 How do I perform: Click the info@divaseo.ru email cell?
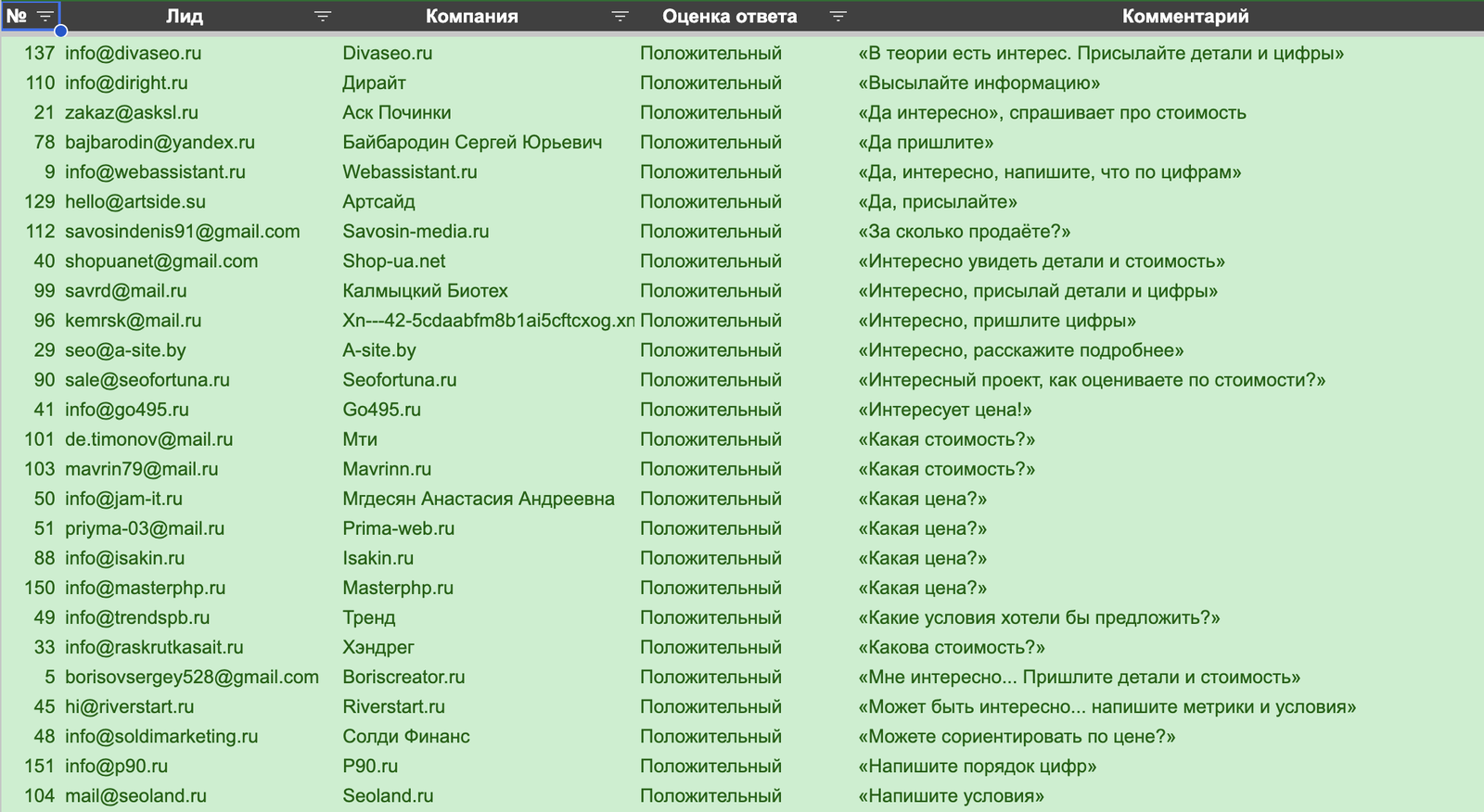tap(133, 53)
